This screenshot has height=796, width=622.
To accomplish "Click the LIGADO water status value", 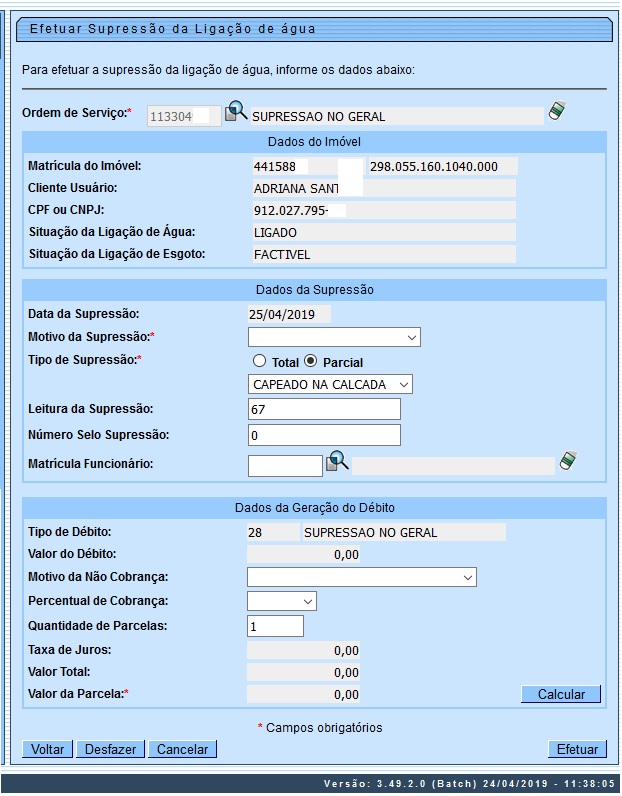I will click(x=384, y=233).
